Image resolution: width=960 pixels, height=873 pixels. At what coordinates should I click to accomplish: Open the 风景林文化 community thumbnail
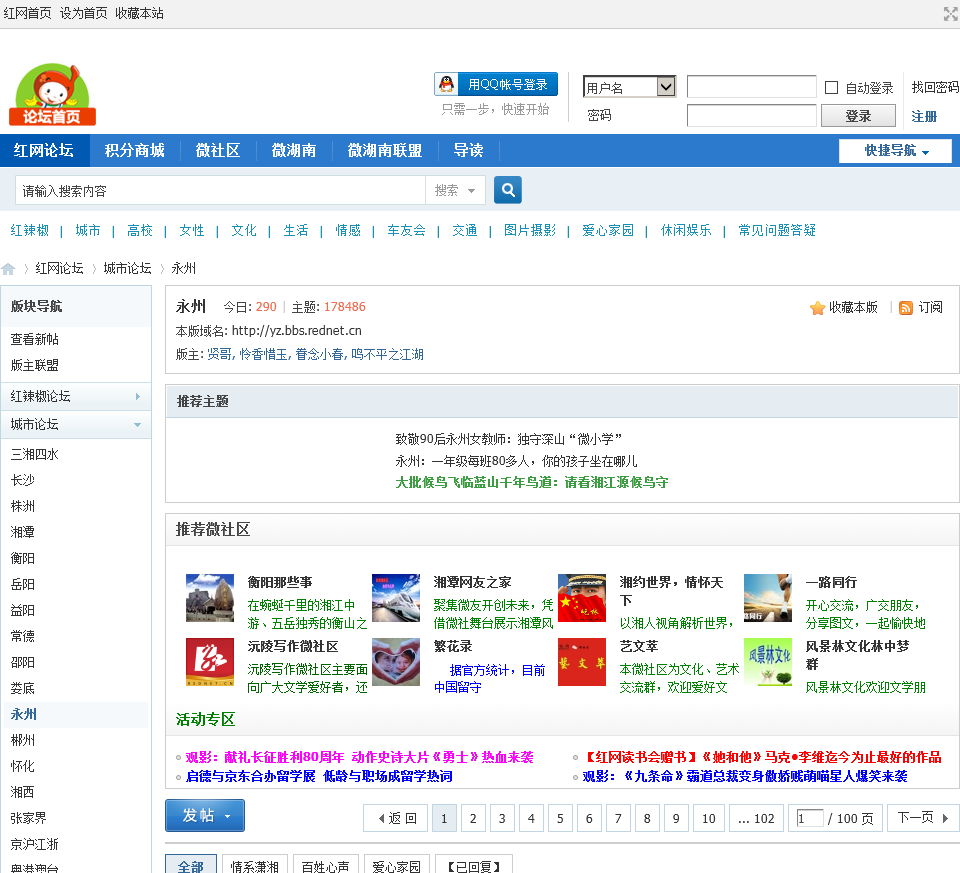tap(767, 662)
